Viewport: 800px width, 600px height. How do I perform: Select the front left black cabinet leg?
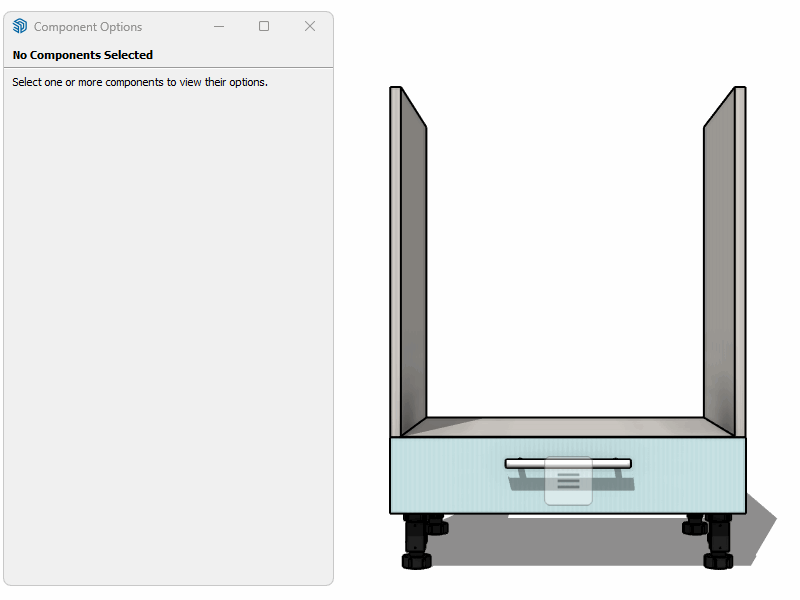coord(416,545)
